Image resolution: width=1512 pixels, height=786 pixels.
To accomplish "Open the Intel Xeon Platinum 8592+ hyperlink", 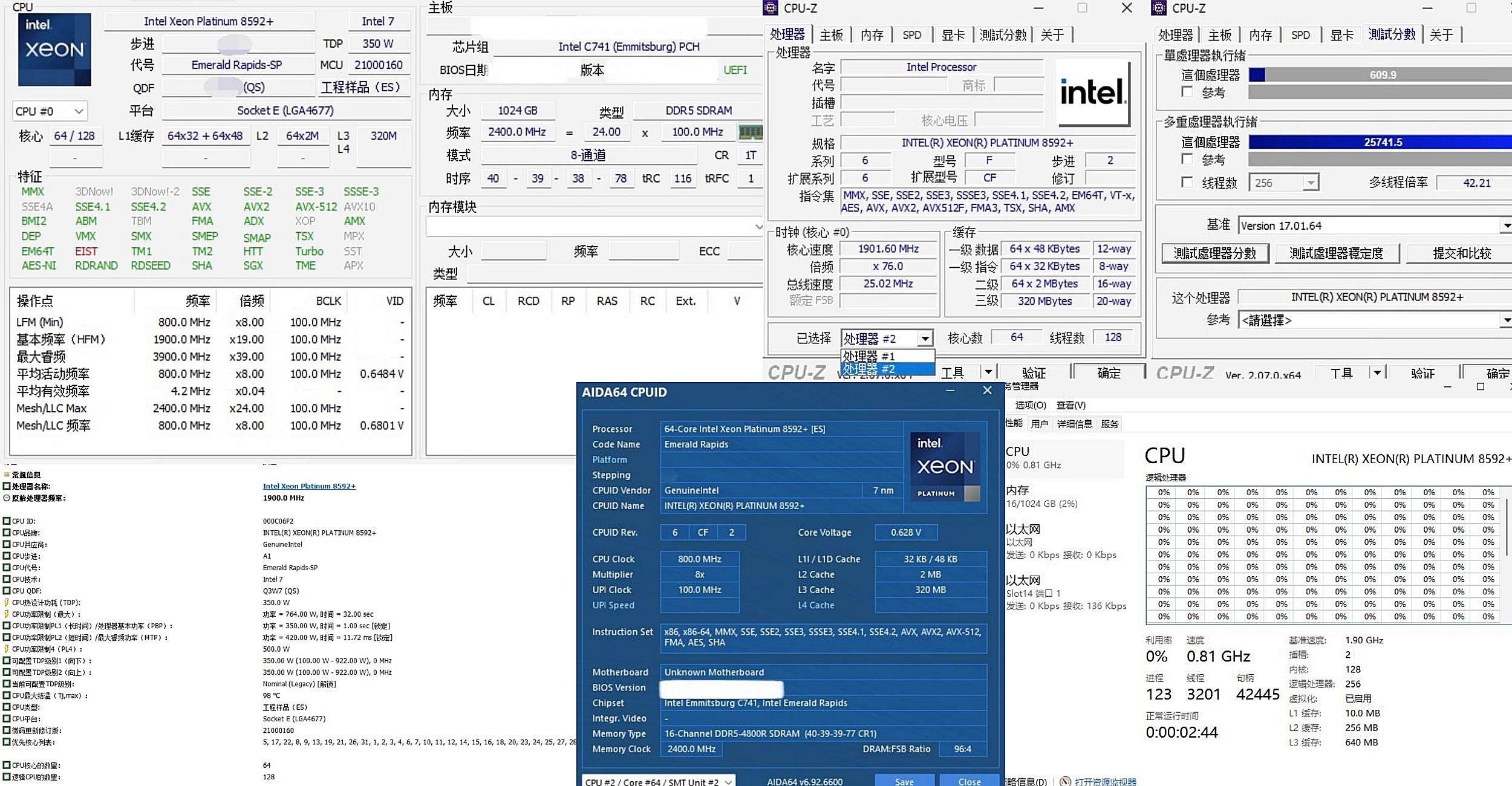I will click(x=309, y=486).
